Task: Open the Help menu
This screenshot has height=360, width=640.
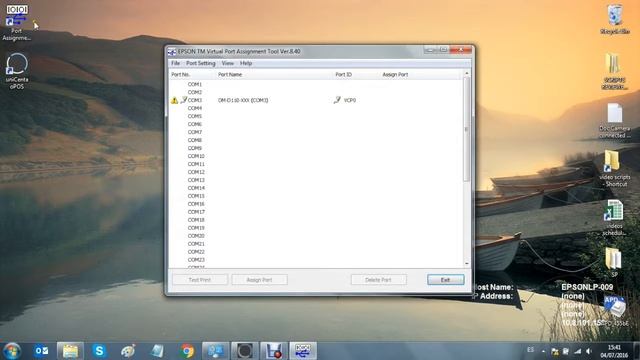Action: [x=246, y=63]
